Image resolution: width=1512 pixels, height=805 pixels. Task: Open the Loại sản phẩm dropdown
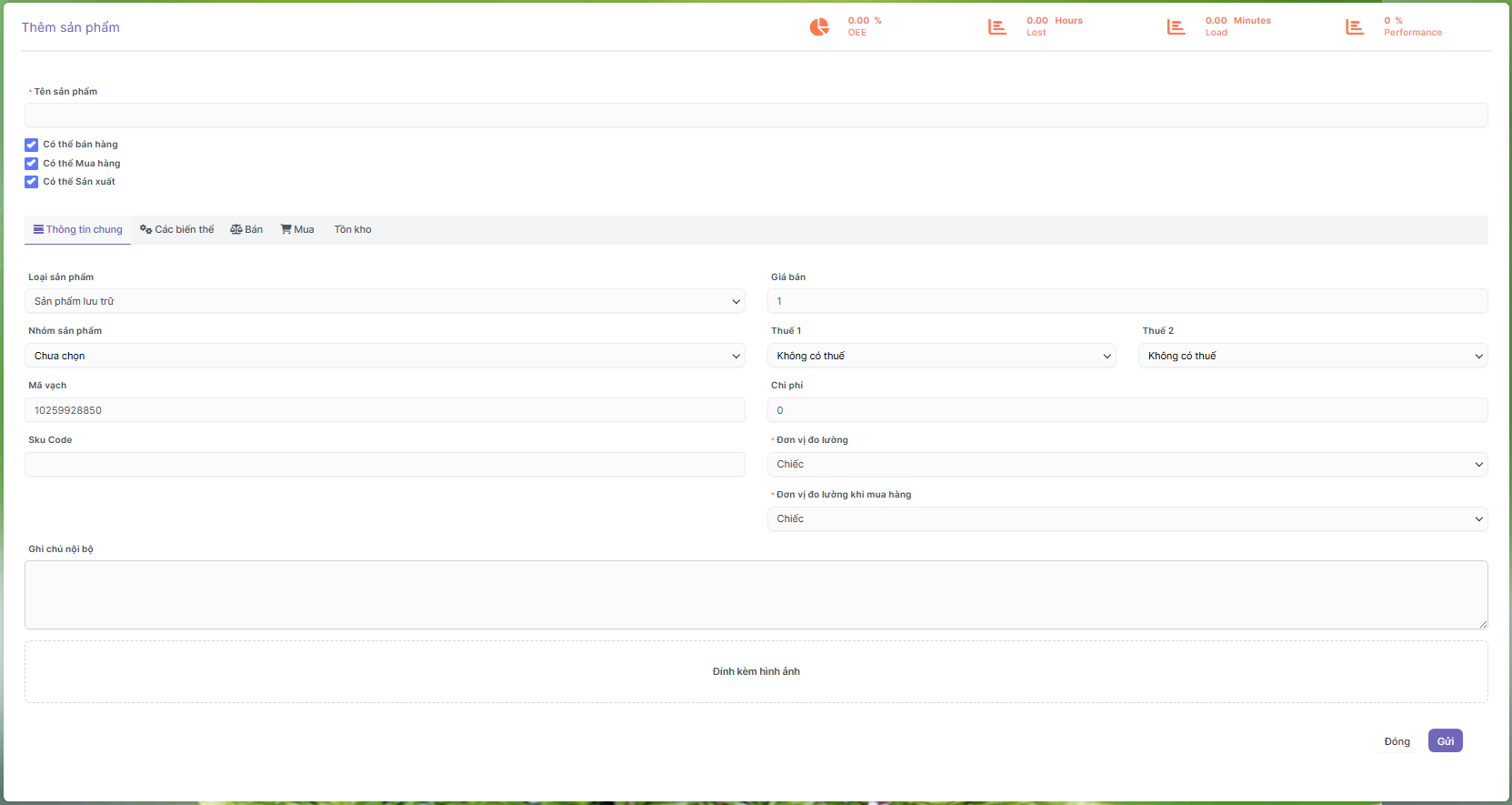[x=385, y=301]
